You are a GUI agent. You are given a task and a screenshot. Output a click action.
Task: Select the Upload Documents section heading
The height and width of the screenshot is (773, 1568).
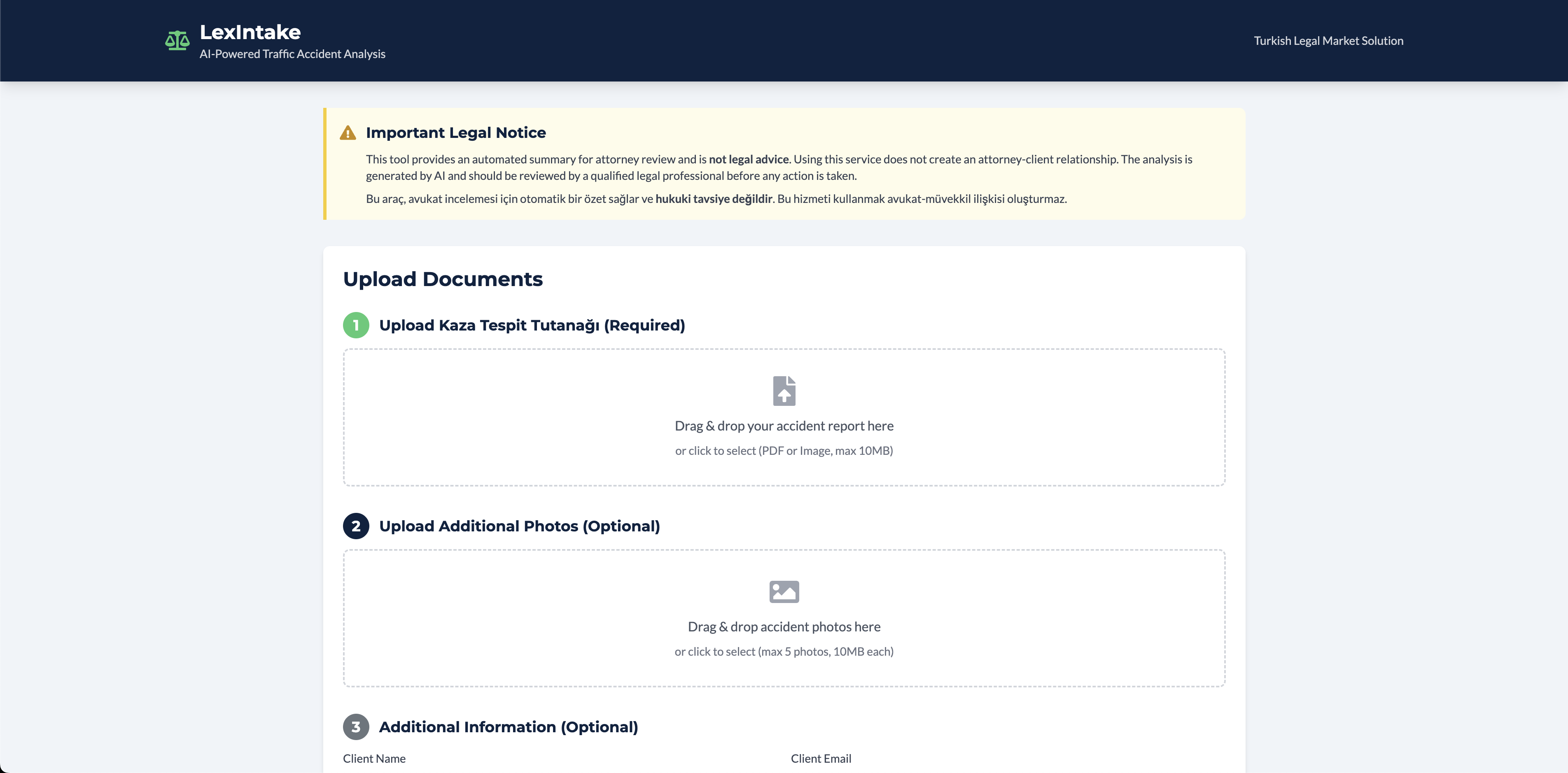[x=443, y=279]
